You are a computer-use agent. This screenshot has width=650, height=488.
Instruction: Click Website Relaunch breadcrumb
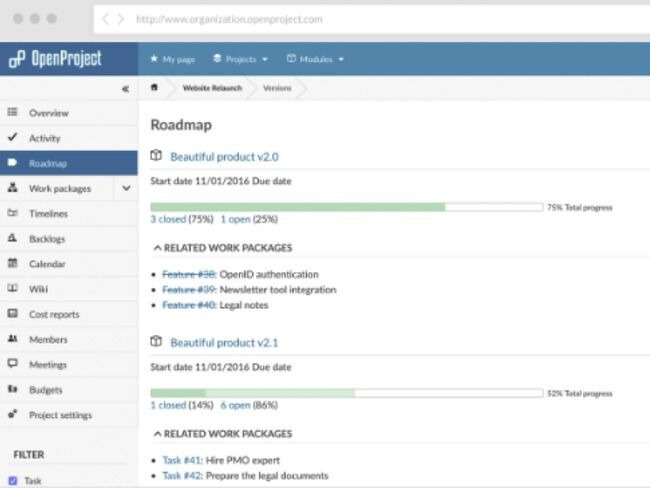tap(212, 88)
